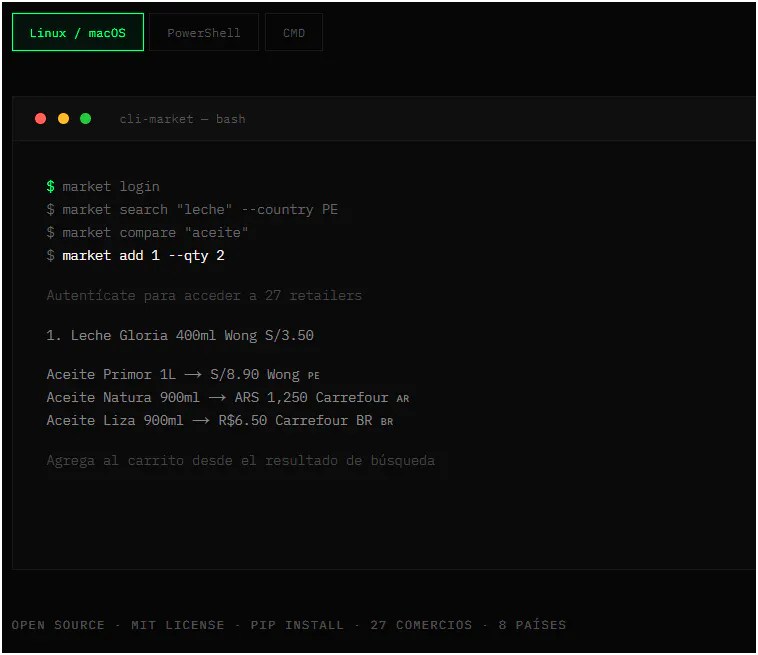Select the 'market login' command line
This screenshot has width=758, height=655.
click(x=103, y=186)
